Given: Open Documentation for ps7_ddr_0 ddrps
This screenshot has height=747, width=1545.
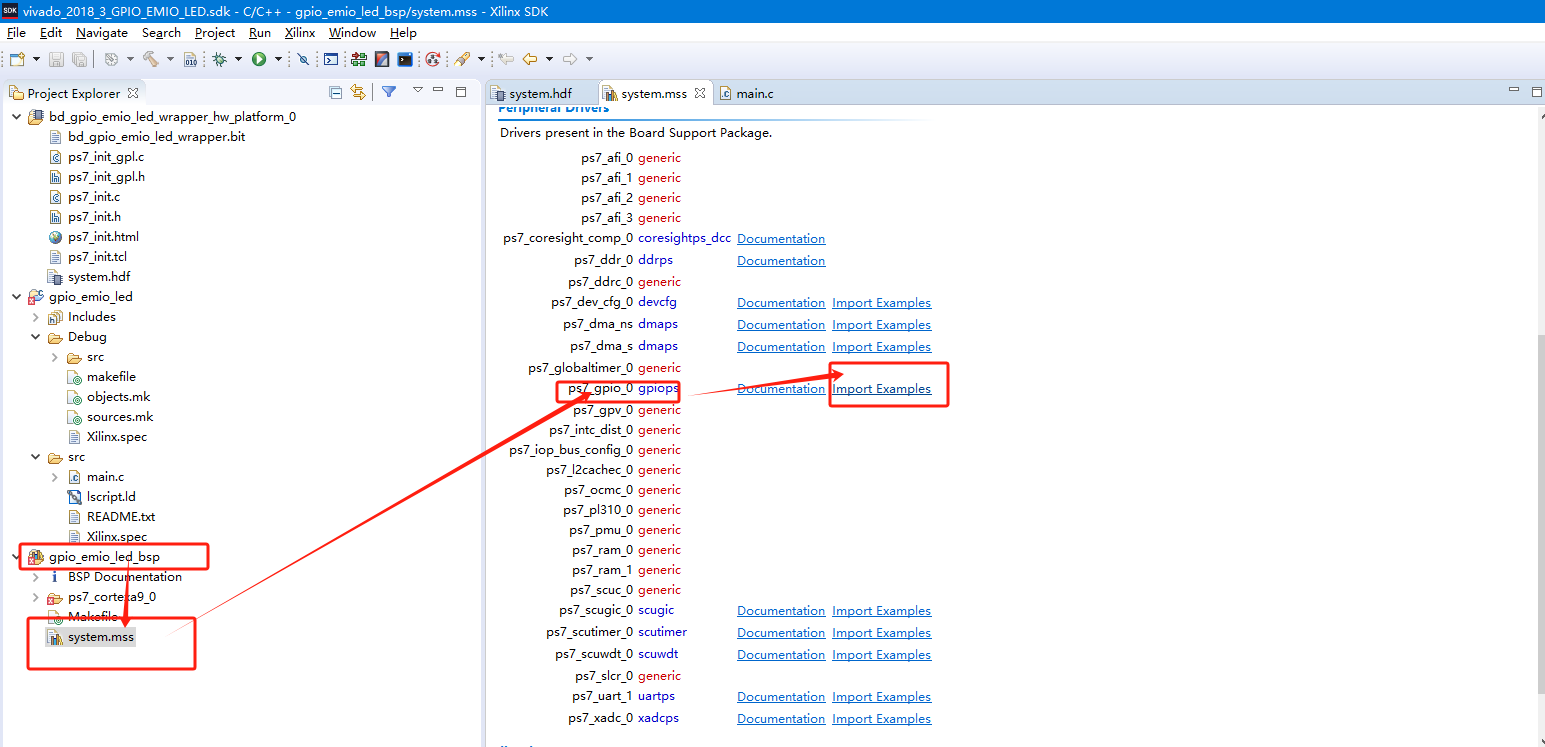Looking at the screenshot, I should coord(781,261).
